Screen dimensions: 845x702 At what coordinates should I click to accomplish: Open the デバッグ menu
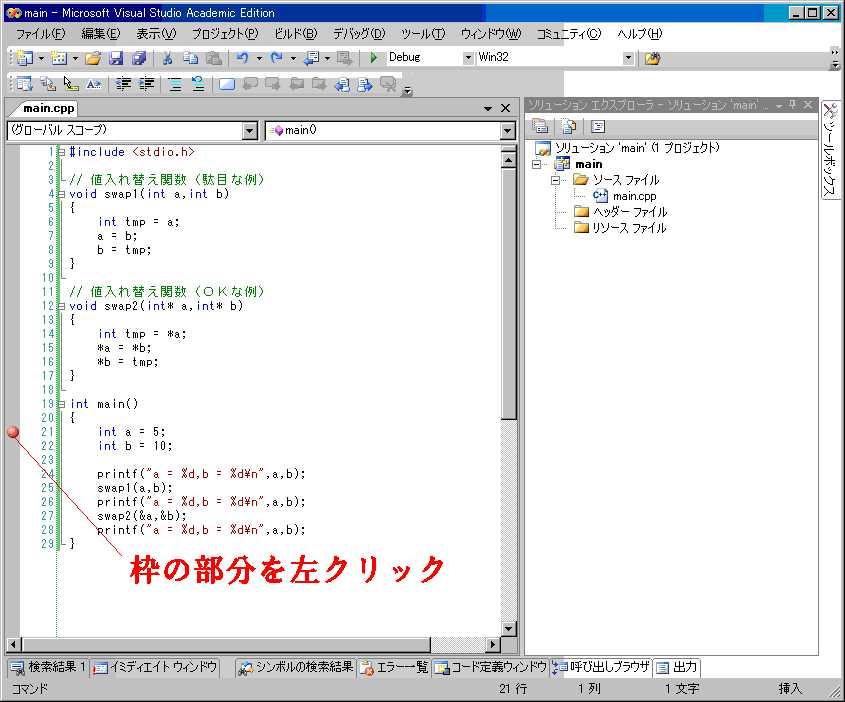pos(359,34)
